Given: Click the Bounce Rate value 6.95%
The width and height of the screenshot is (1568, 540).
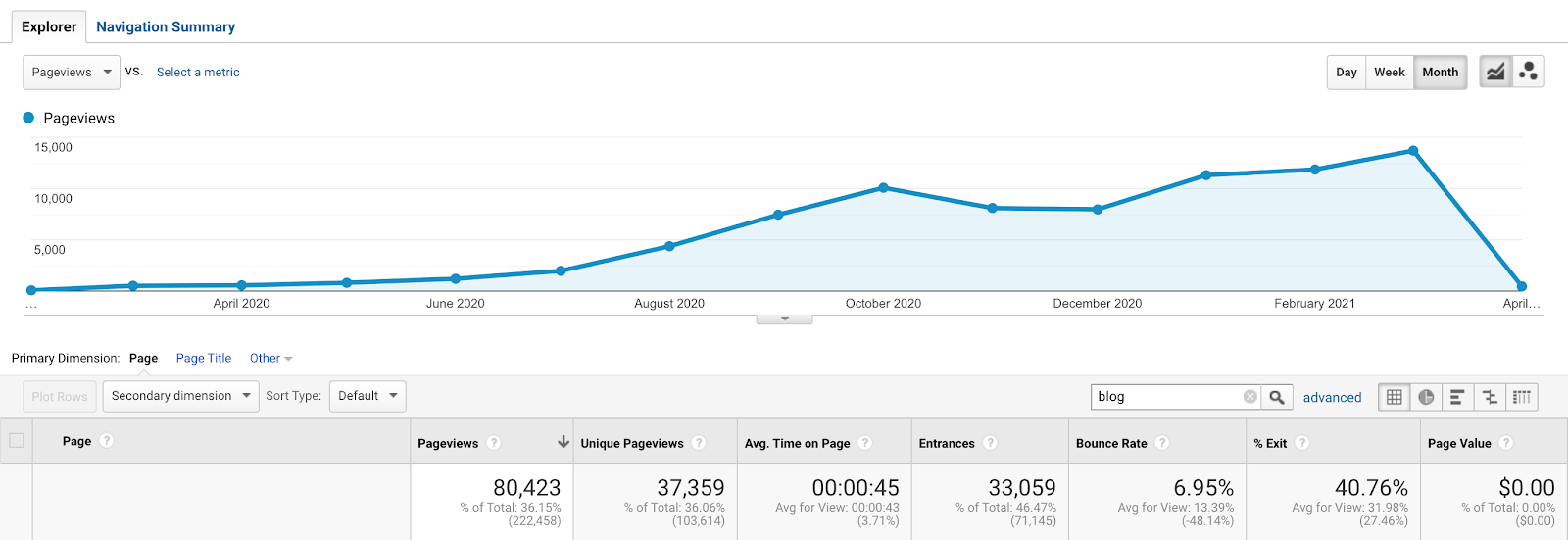Looking at the screenshot, I should click(1203, 487).
